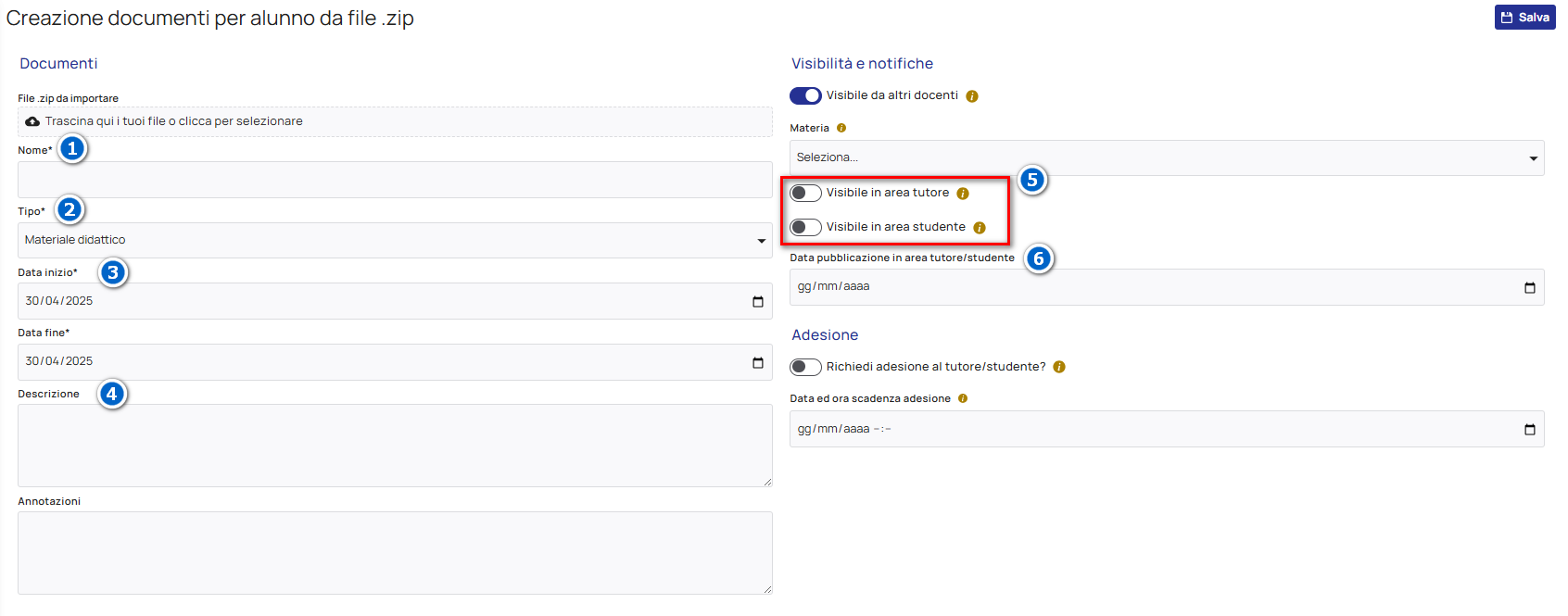Click the Adesione section heading
The image size is (1568, 616).
(x=825, y=335)
